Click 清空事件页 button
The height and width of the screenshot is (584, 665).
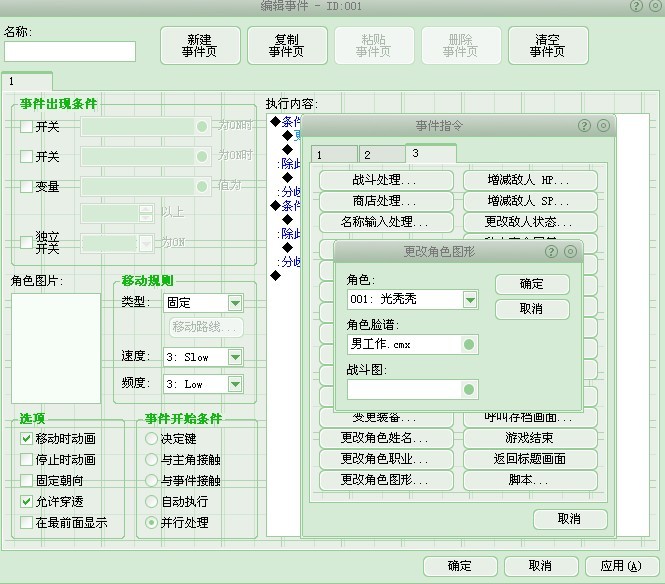pos(548,45)
